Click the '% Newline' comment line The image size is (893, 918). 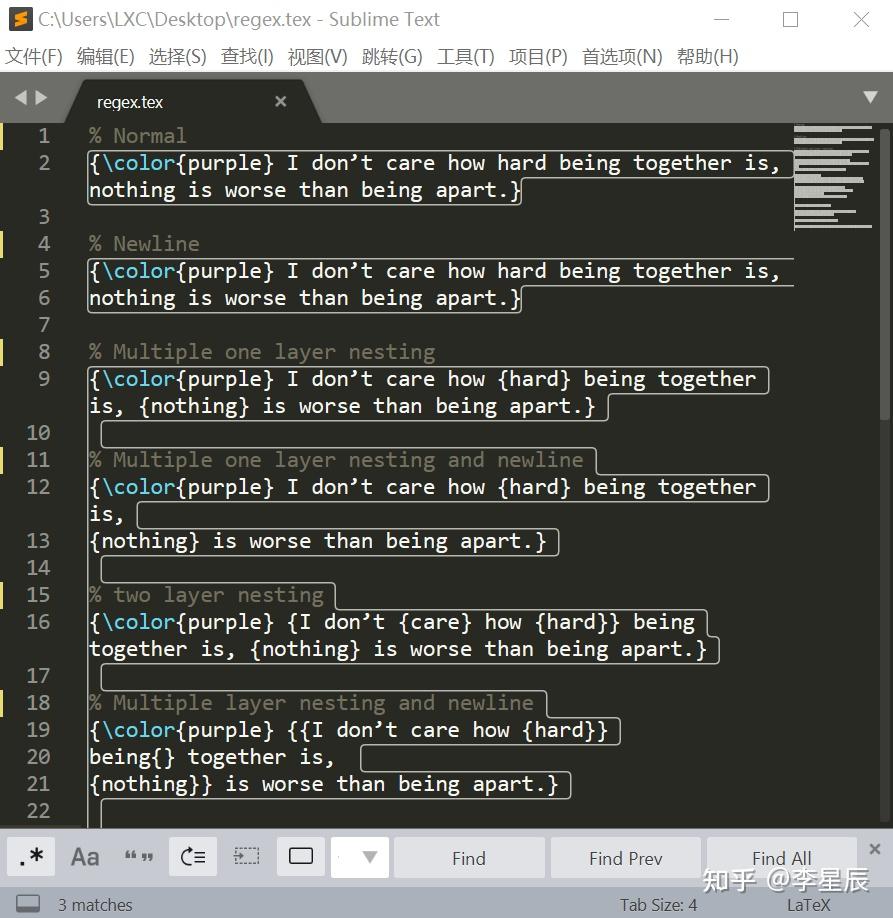pyautogui.click(x=144, y=244)
